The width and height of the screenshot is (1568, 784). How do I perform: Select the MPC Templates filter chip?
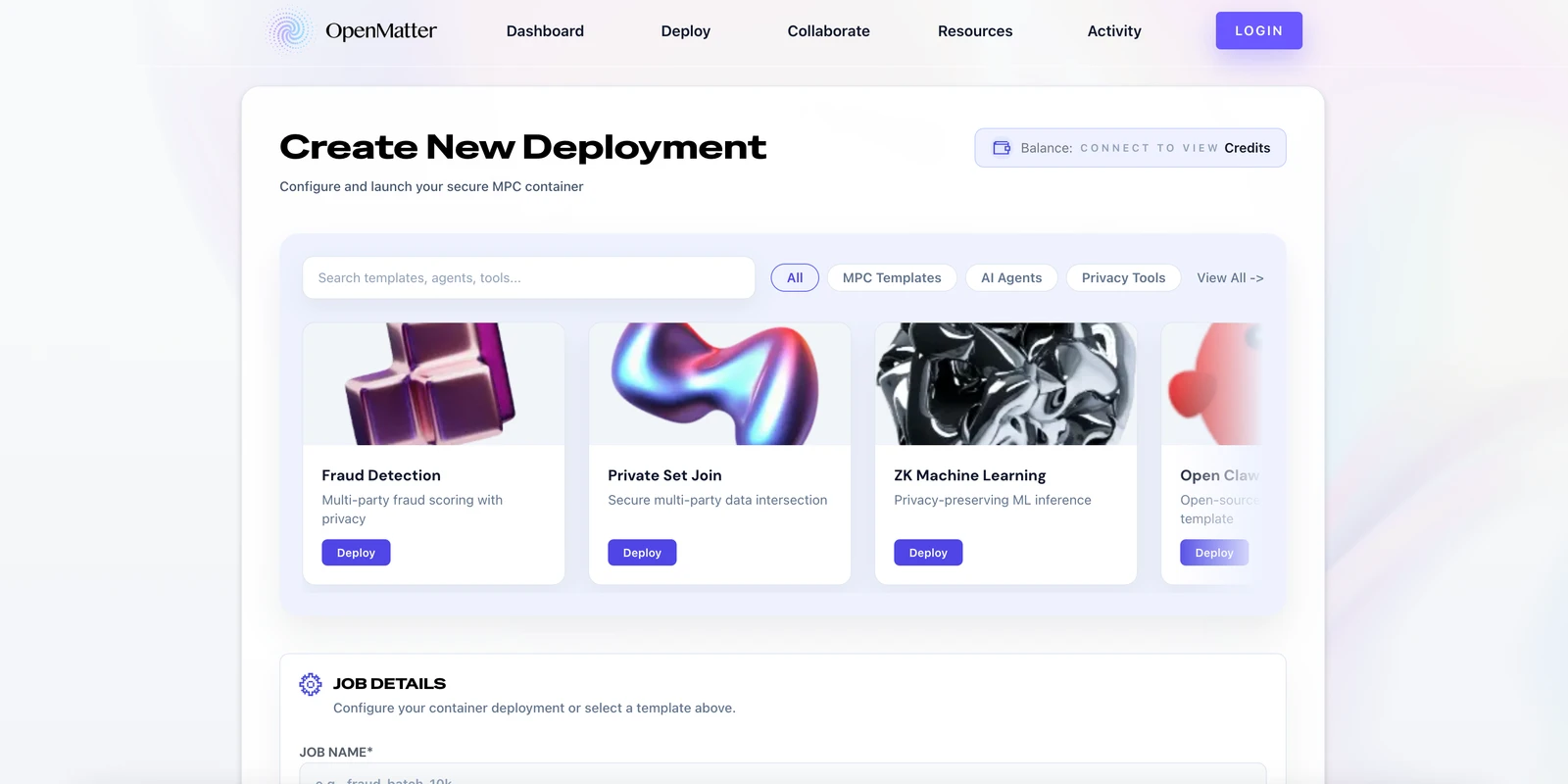[892, 278]
